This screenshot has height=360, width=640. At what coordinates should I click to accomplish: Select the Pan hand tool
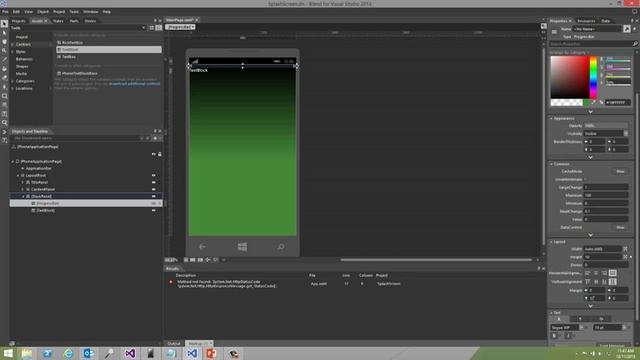tap(4, 42)
